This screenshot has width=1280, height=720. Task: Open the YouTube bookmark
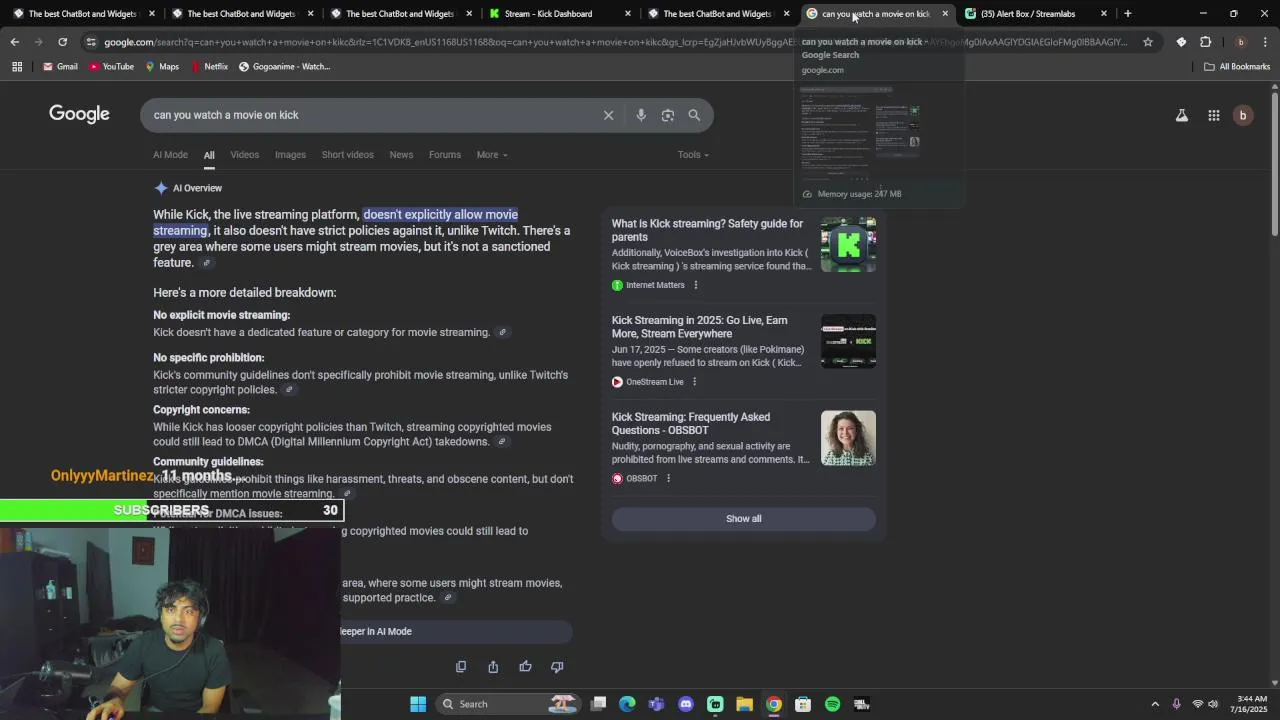click(111, 67)
